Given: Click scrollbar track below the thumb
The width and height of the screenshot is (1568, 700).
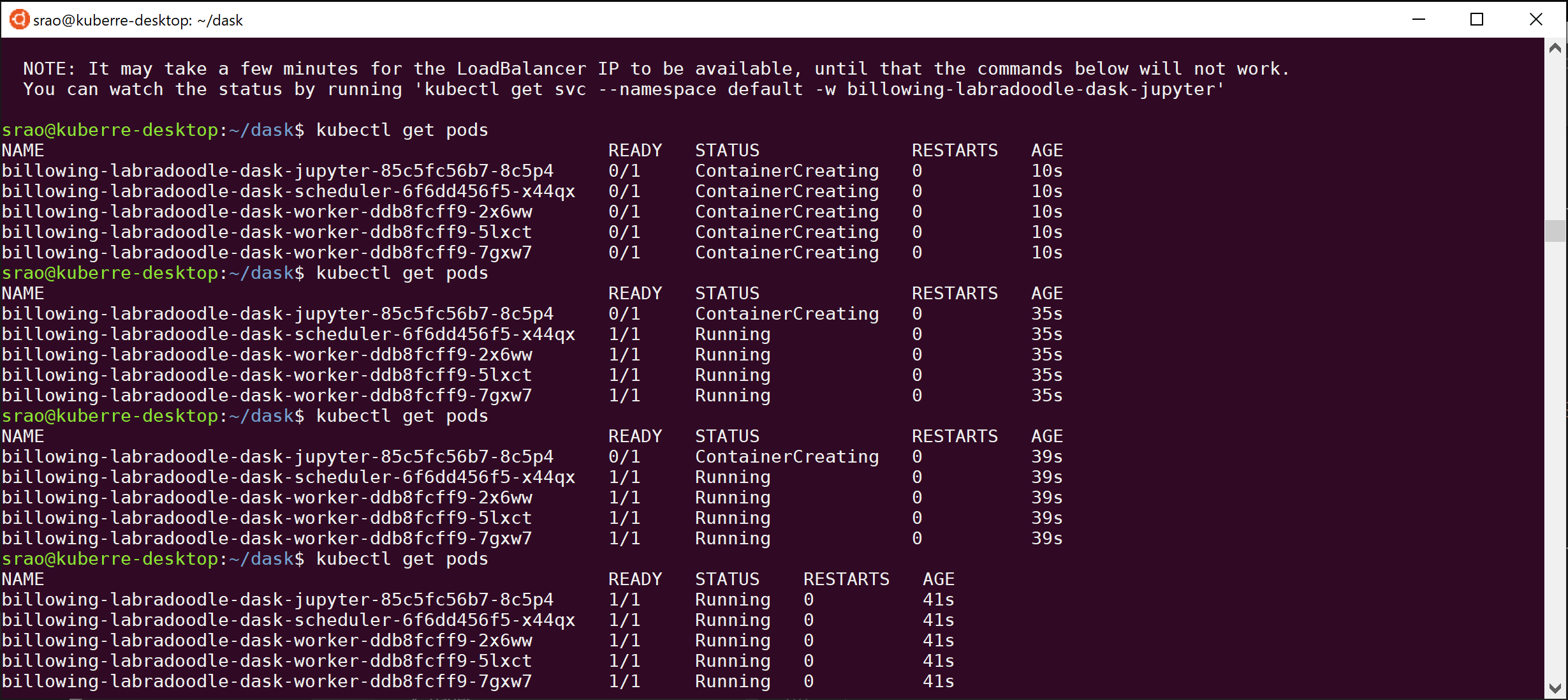Looking at the screenshot, I should click(x=1555, y=459).
